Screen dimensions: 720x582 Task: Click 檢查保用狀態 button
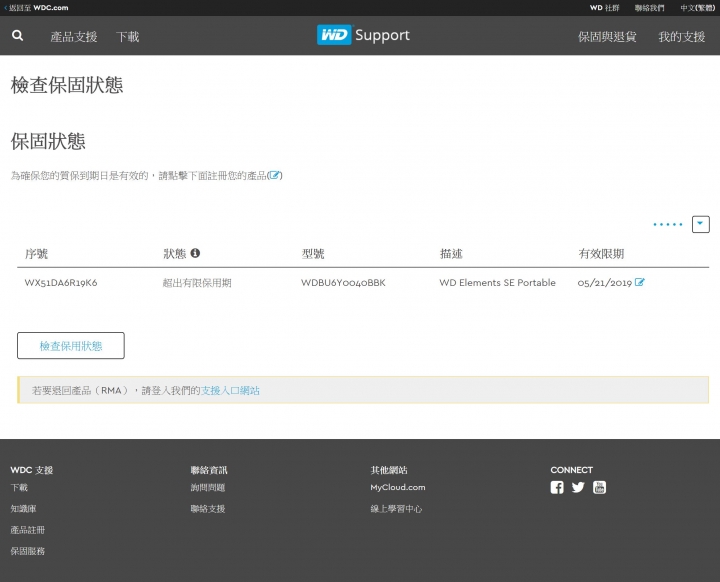[x=71, y=345]
